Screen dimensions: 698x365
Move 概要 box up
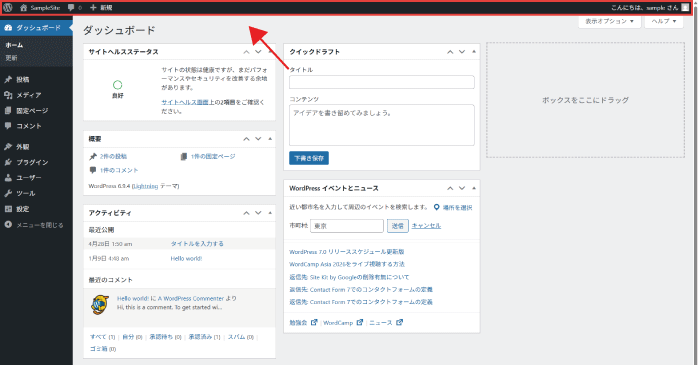[x=246, y=139]
